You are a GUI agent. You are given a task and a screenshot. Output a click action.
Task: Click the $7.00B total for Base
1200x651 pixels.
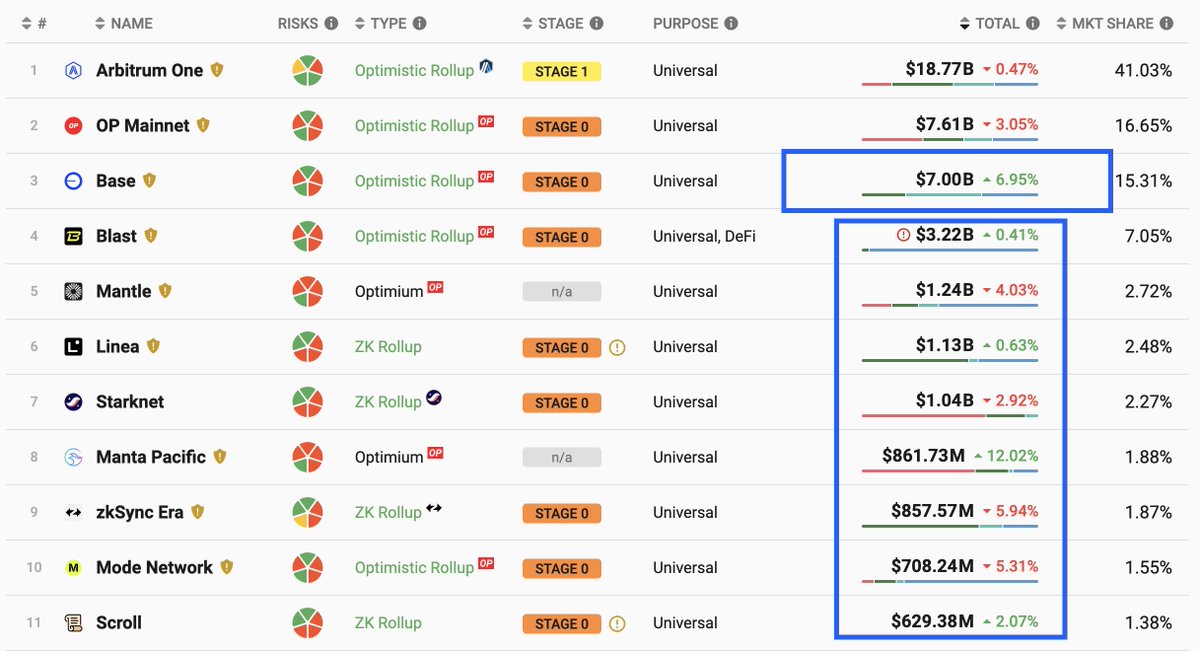tap(944, 180)
